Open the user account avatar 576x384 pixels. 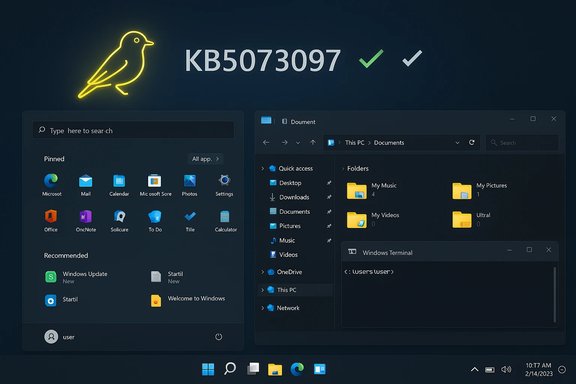pyautogui.click(x=51, y=337)
